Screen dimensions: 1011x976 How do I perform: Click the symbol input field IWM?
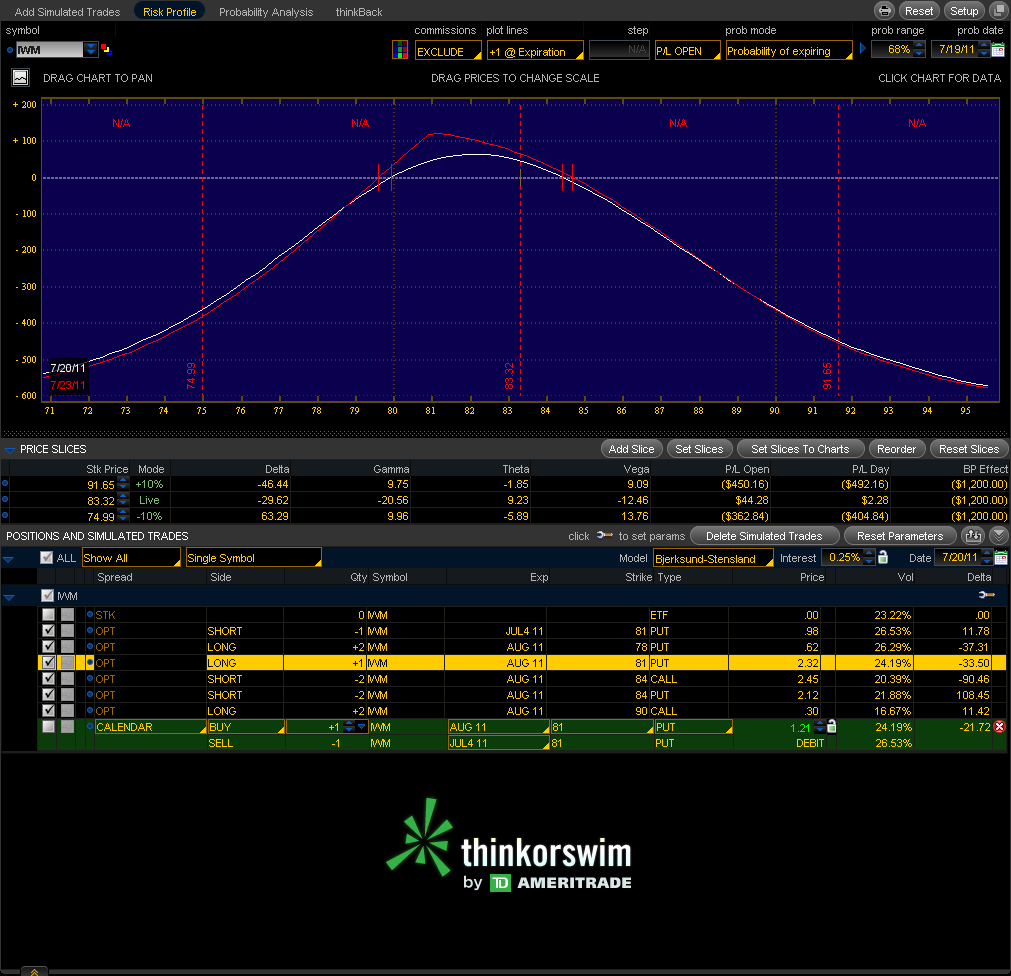click(49, 50)
